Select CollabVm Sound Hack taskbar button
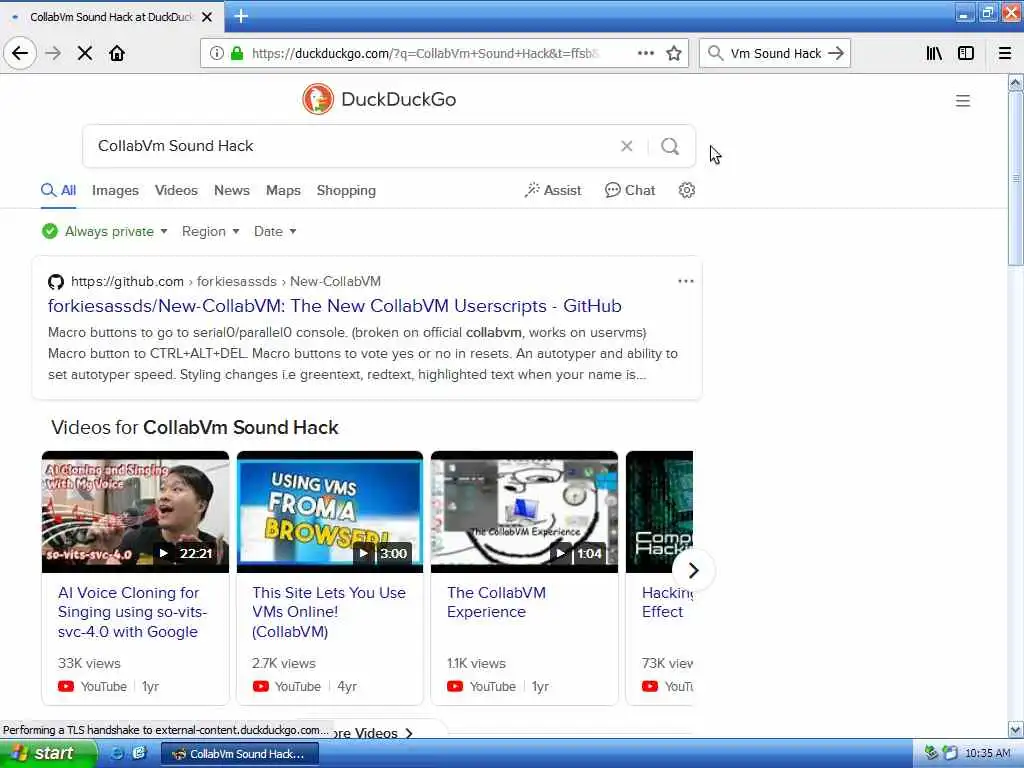The width and height of the screenshot is (1024, 768). [240, 754]
